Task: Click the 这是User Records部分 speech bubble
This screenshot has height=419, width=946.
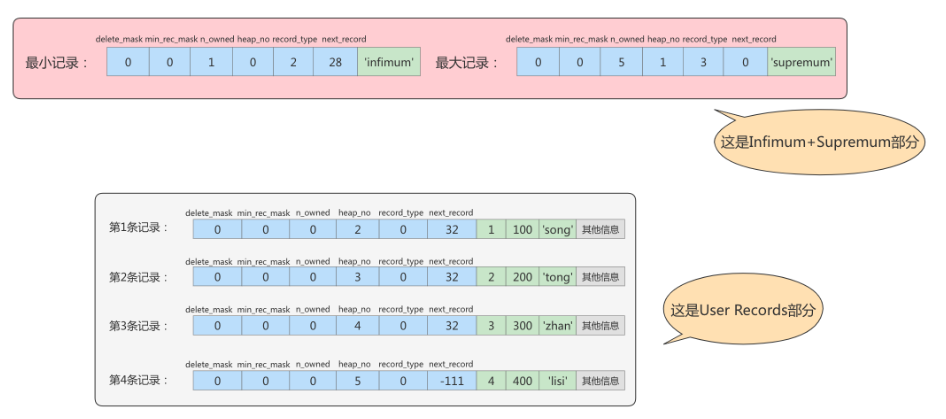Action: [x=743, y=310]
